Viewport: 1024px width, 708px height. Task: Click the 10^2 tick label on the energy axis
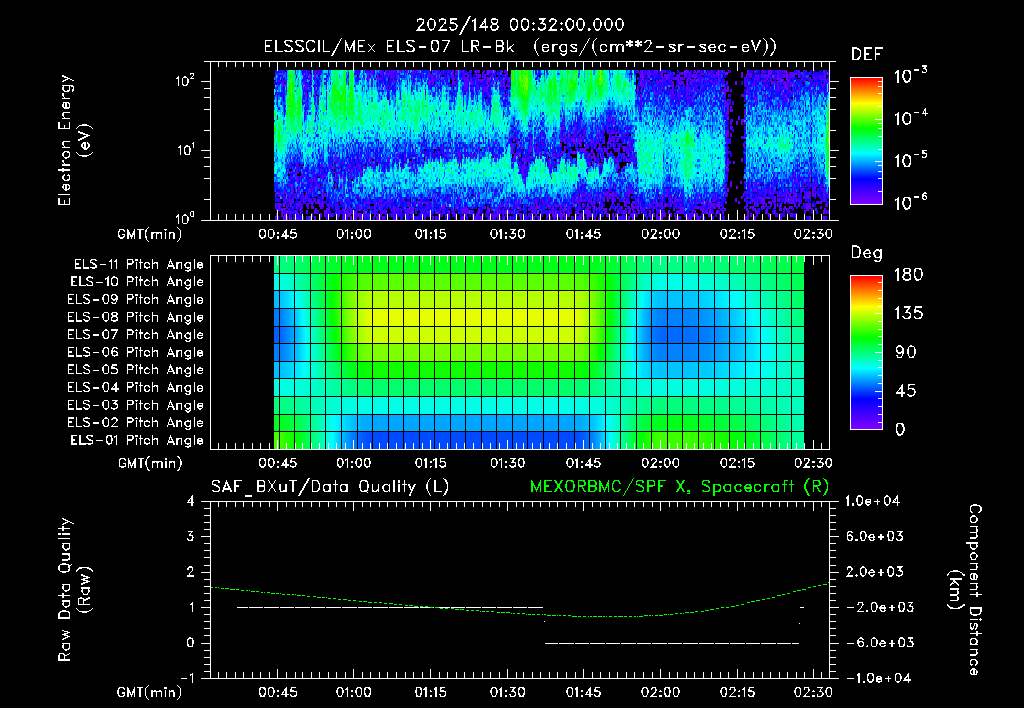pos(185,81)
